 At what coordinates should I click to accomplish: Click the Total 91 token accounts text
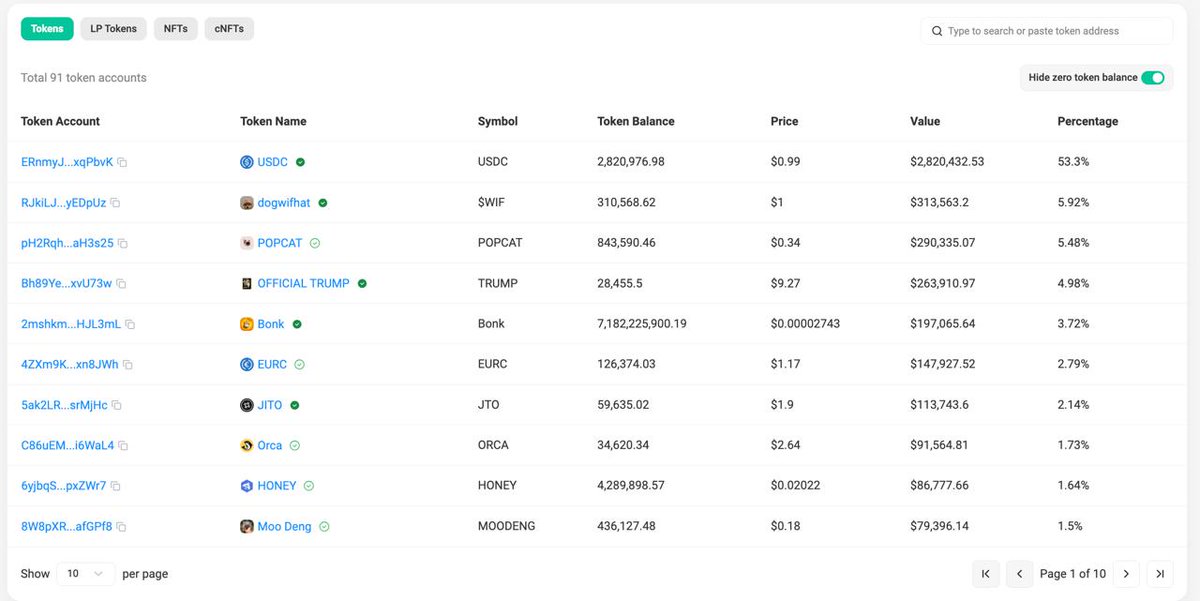pyautogui.click(x=84, y=78)
